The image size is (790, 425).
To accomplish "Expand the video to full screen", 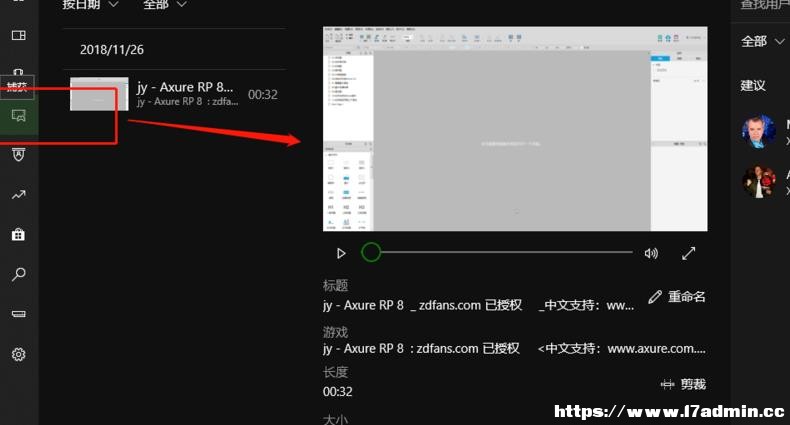I will (x=688, y=253).
